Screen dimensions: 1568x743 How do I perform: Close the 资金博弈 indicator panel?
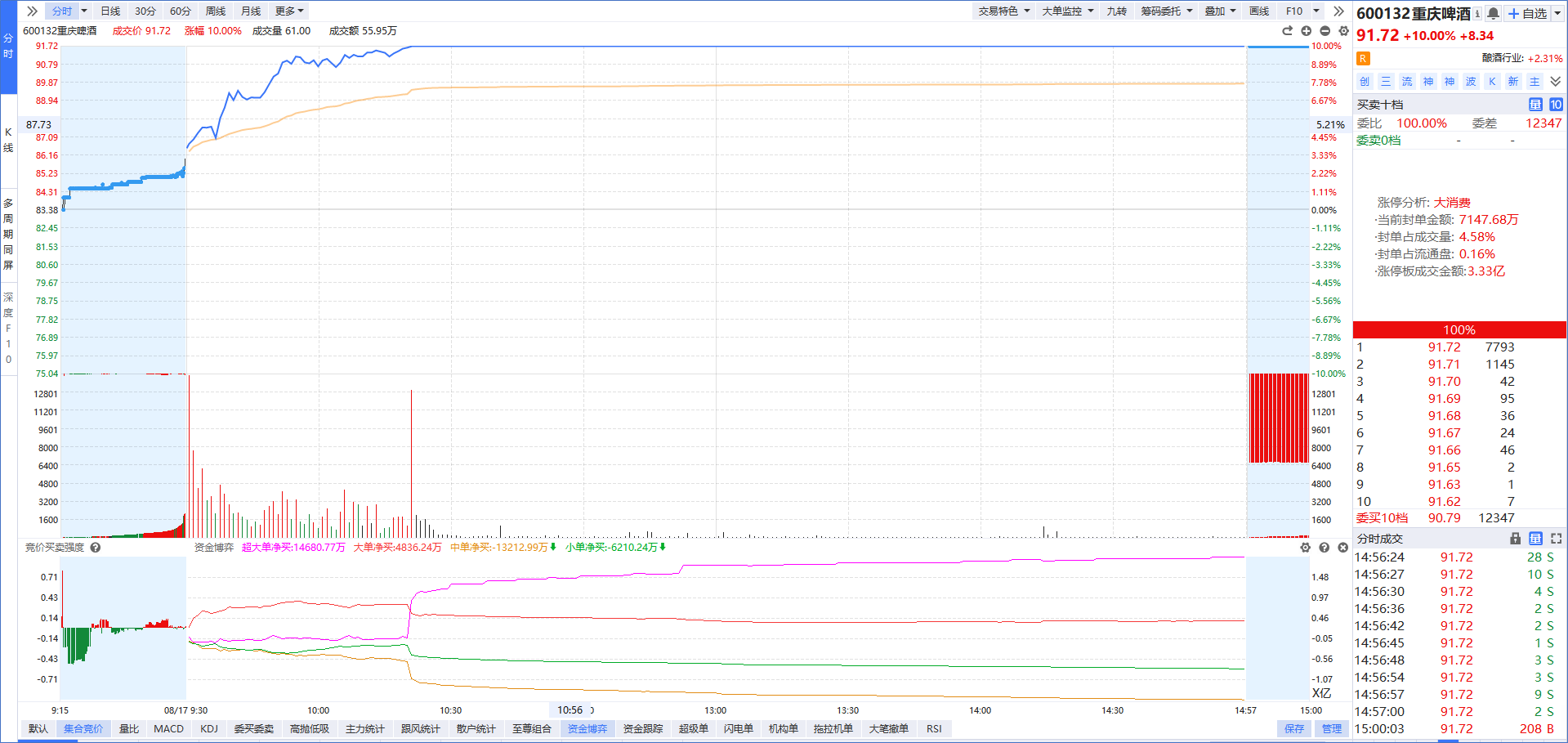(x=1342, y=548)
